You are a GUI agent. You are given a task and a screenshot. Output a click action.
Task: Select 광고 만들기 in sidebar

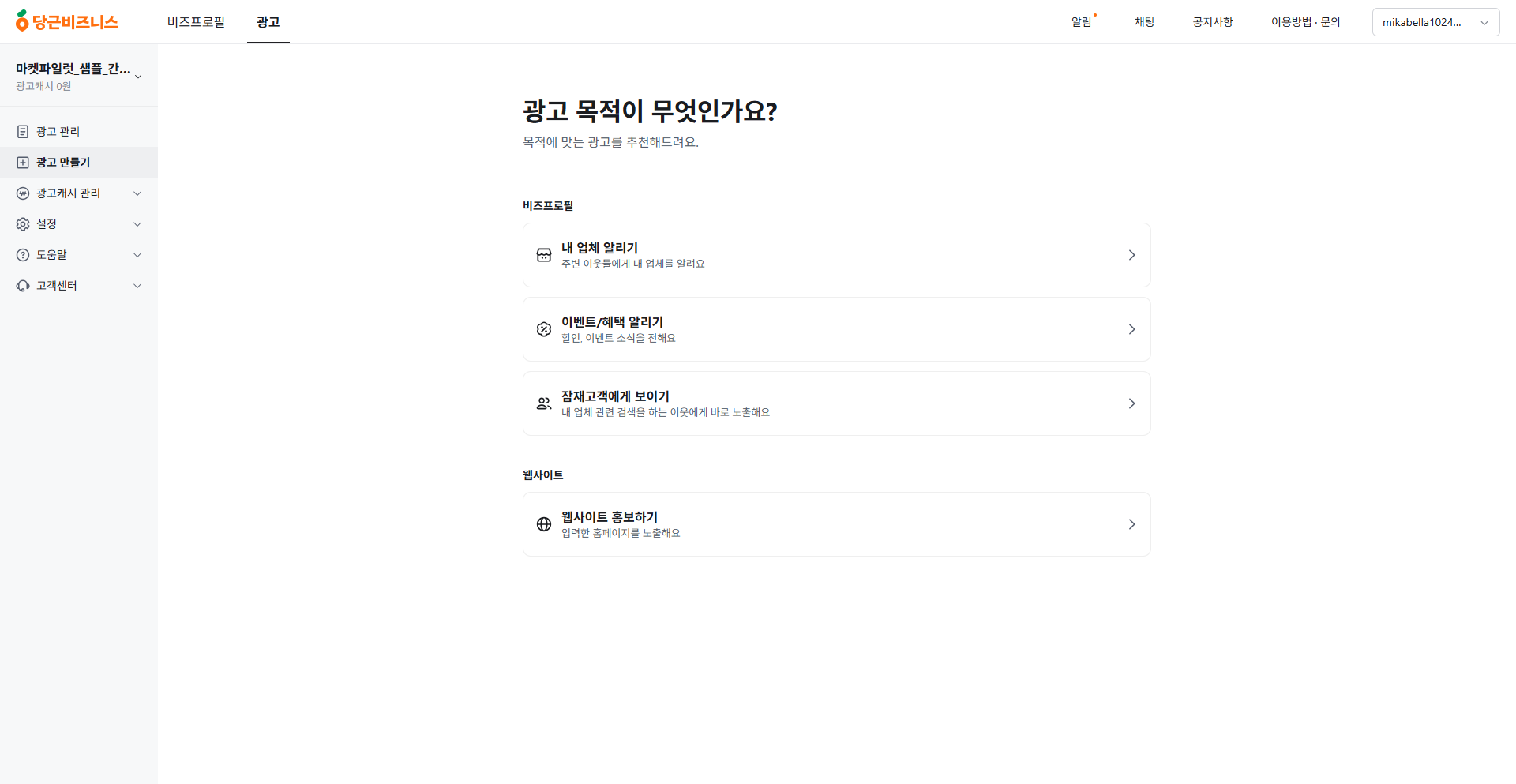(79, 163)
